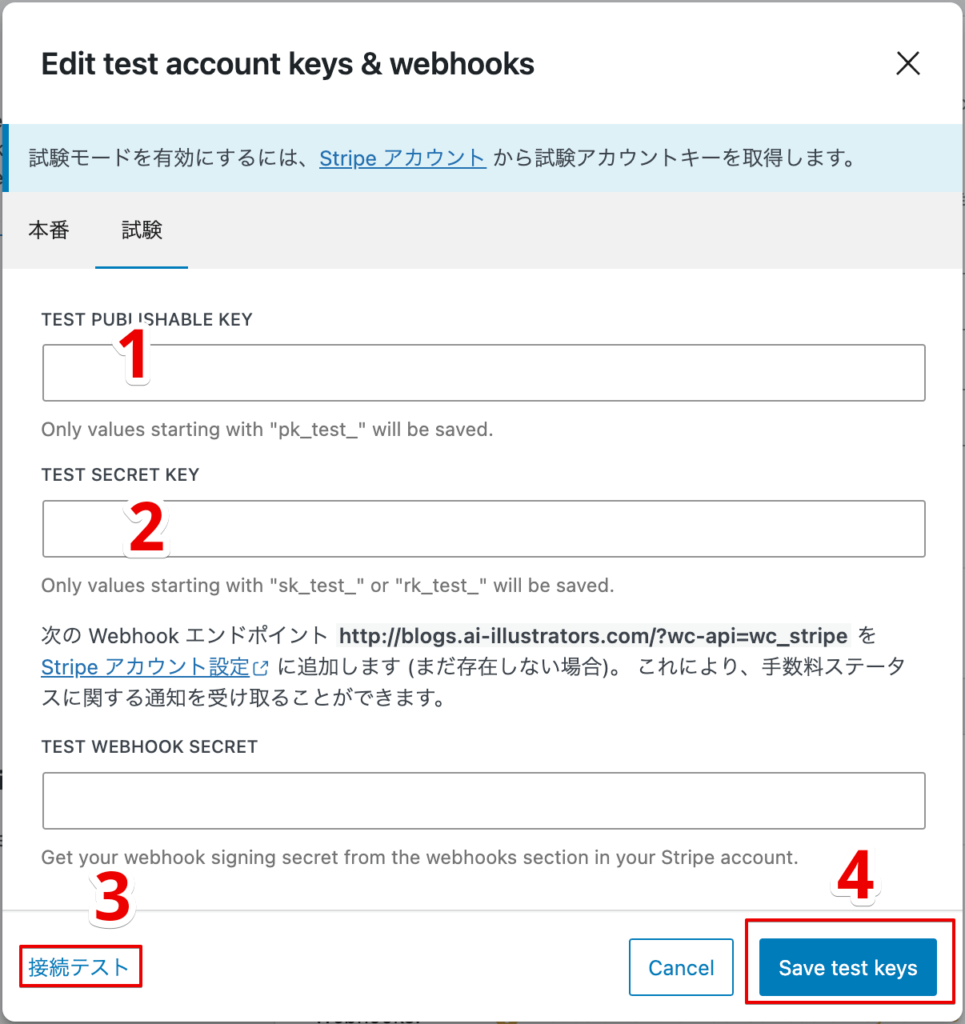Switch to the 本番 tab
This screenshot has width=965, height=1024.
[49, 230]
